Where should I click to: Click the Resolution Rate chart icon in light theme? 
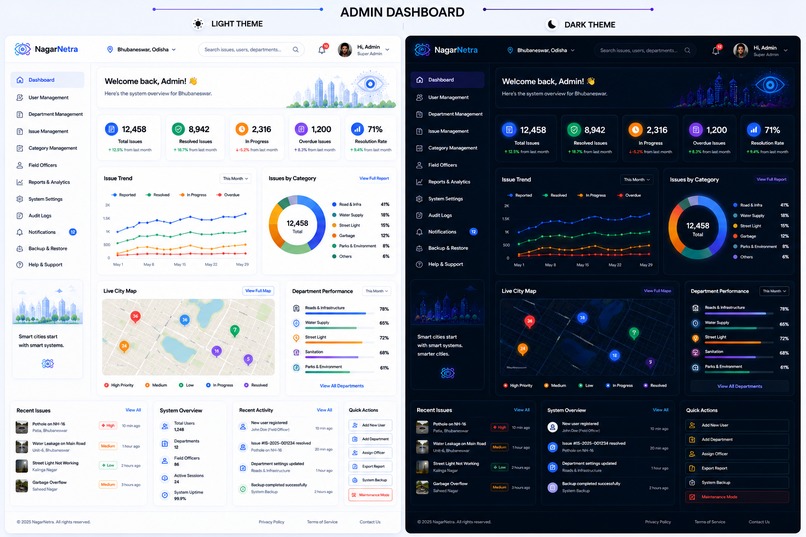[357, 129]
